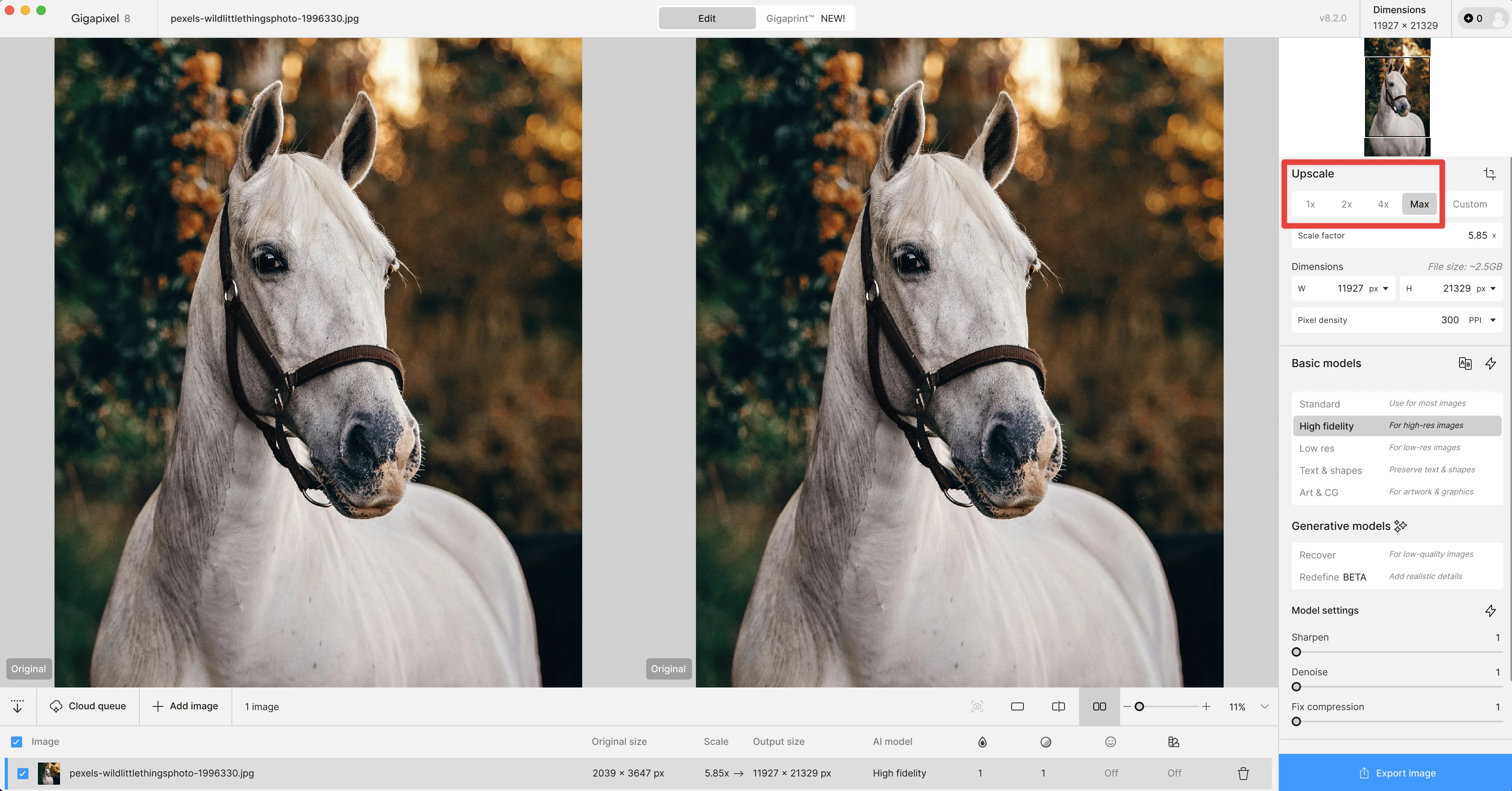Collapse the image list panel icon

(x=17, y=706)
